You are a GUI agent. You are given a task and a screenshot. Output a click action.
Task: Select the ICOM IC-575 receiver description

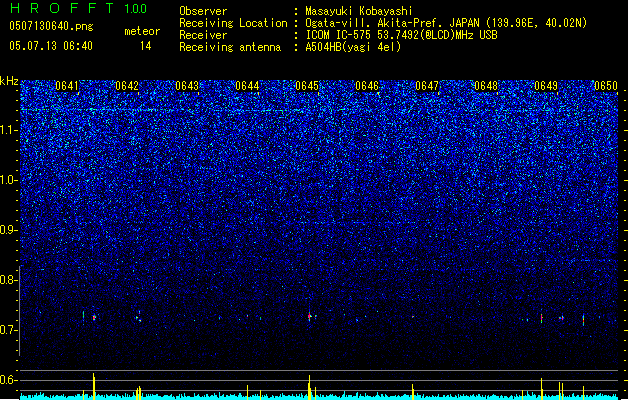click(x=401, y=35)
